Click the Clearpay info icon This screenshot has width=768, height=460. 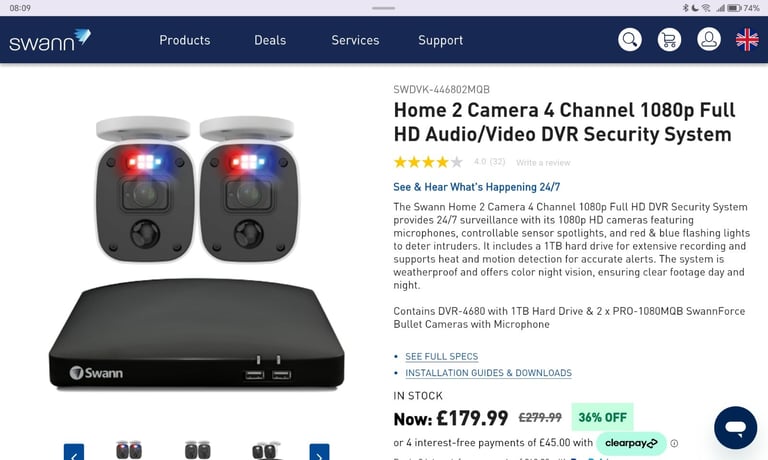(x=674, y=443)
